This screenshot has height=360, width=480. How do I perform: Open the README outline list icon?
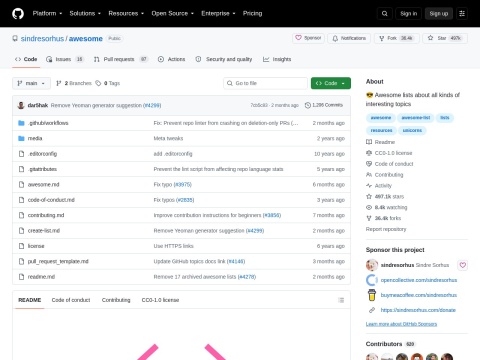(341, 300)
